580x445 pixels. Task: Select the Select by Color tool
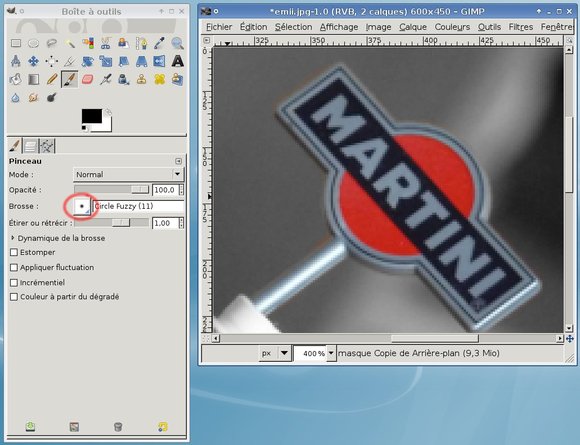pos(88,43)
